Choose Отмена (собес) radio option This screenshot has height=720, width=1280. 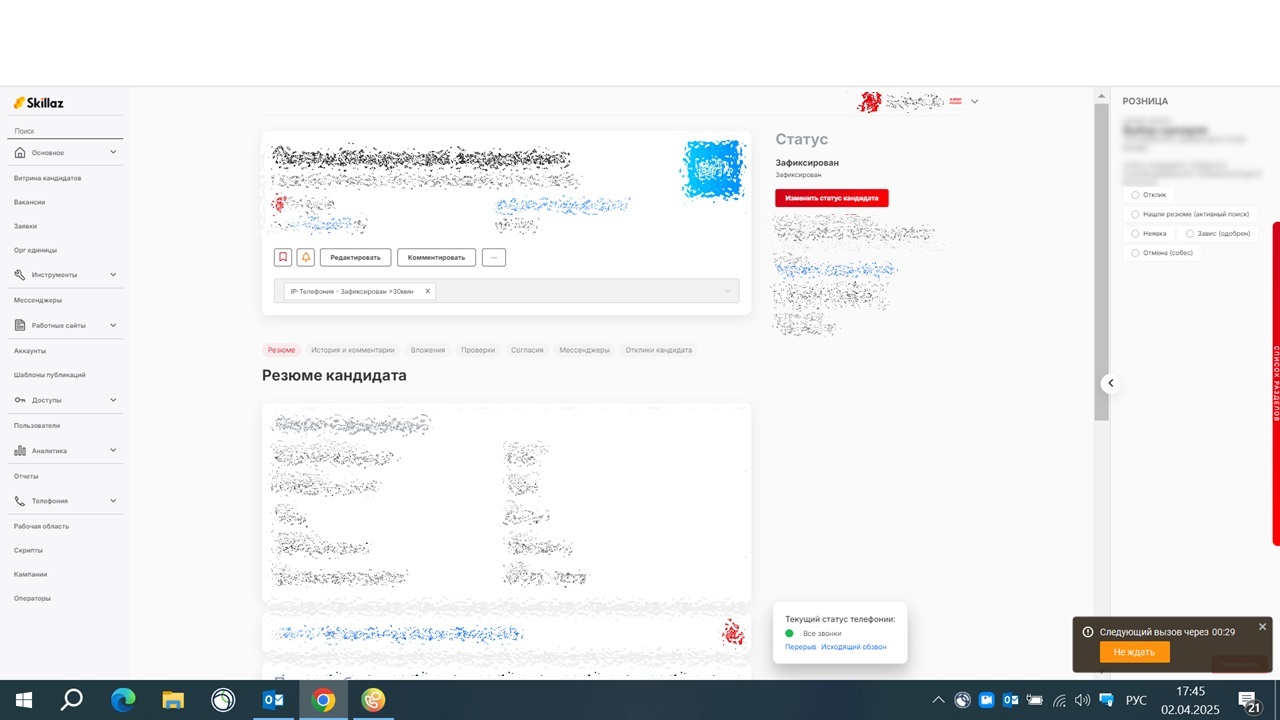pyautogui.click(x=1135, y=253)
